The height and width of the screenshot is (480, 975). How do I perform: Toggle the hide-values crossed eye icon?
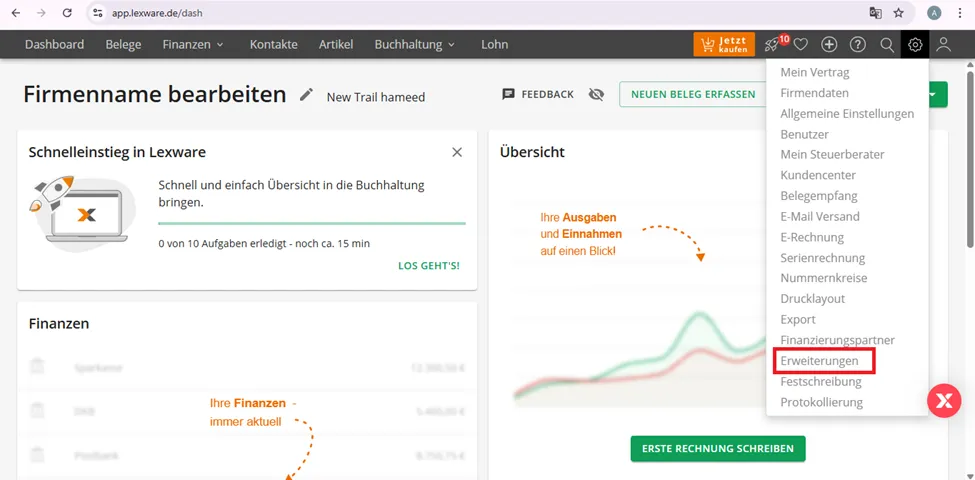tap(596, 95)
